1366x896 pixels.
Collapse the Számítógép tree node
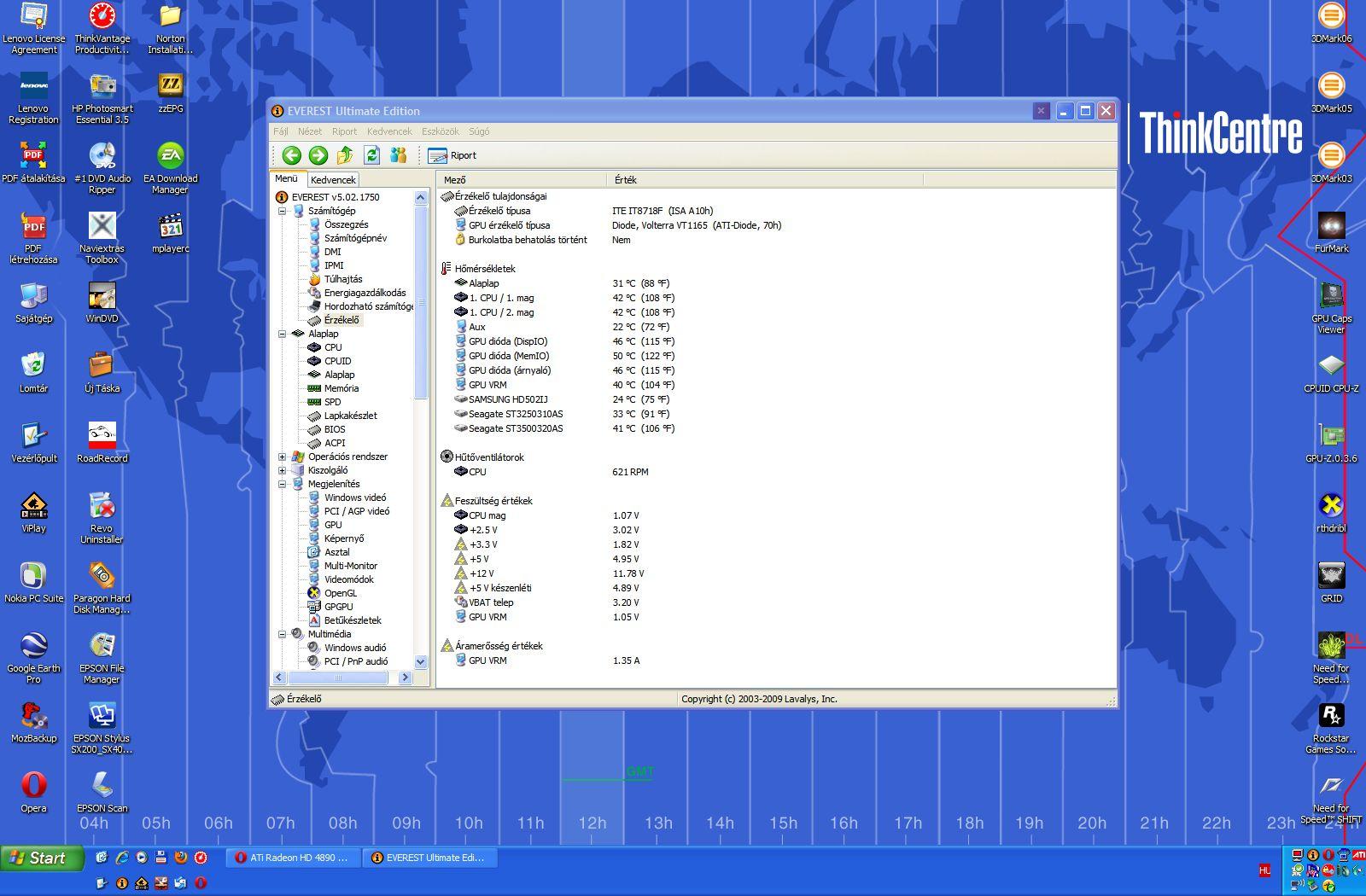coord(282,211)
